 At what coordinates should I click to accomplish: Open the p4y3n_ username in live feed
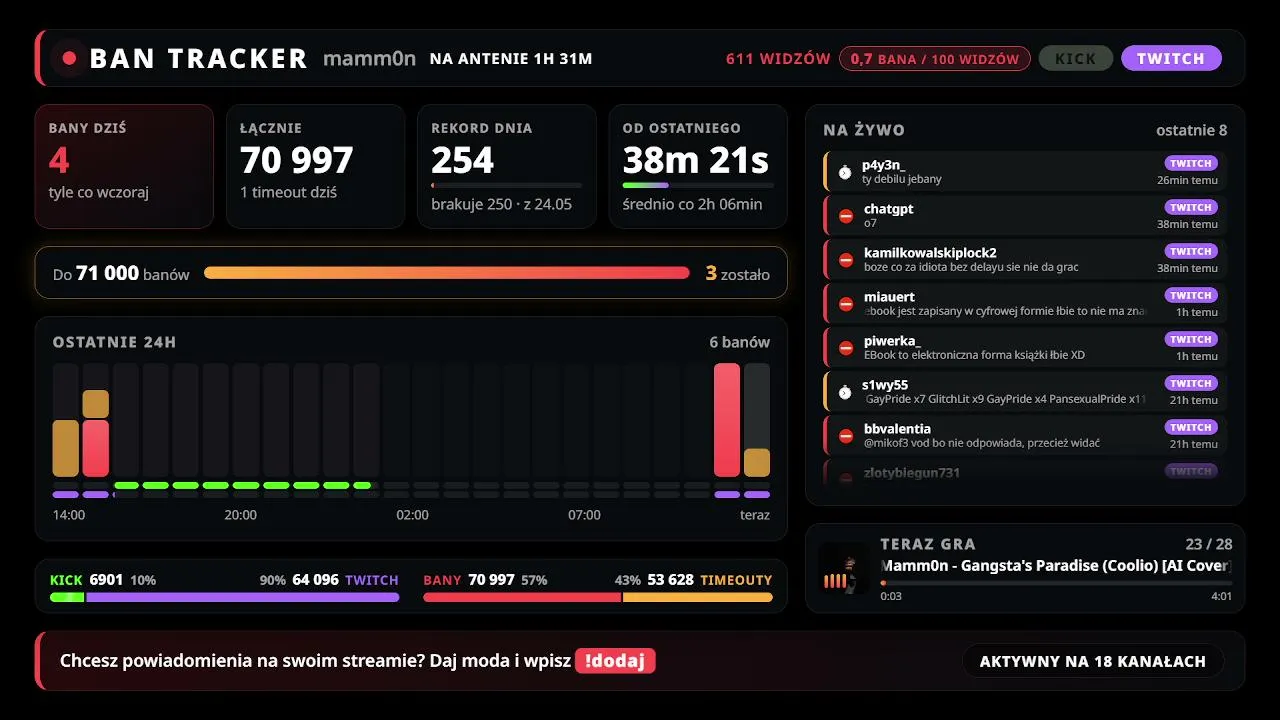point(883,164)
